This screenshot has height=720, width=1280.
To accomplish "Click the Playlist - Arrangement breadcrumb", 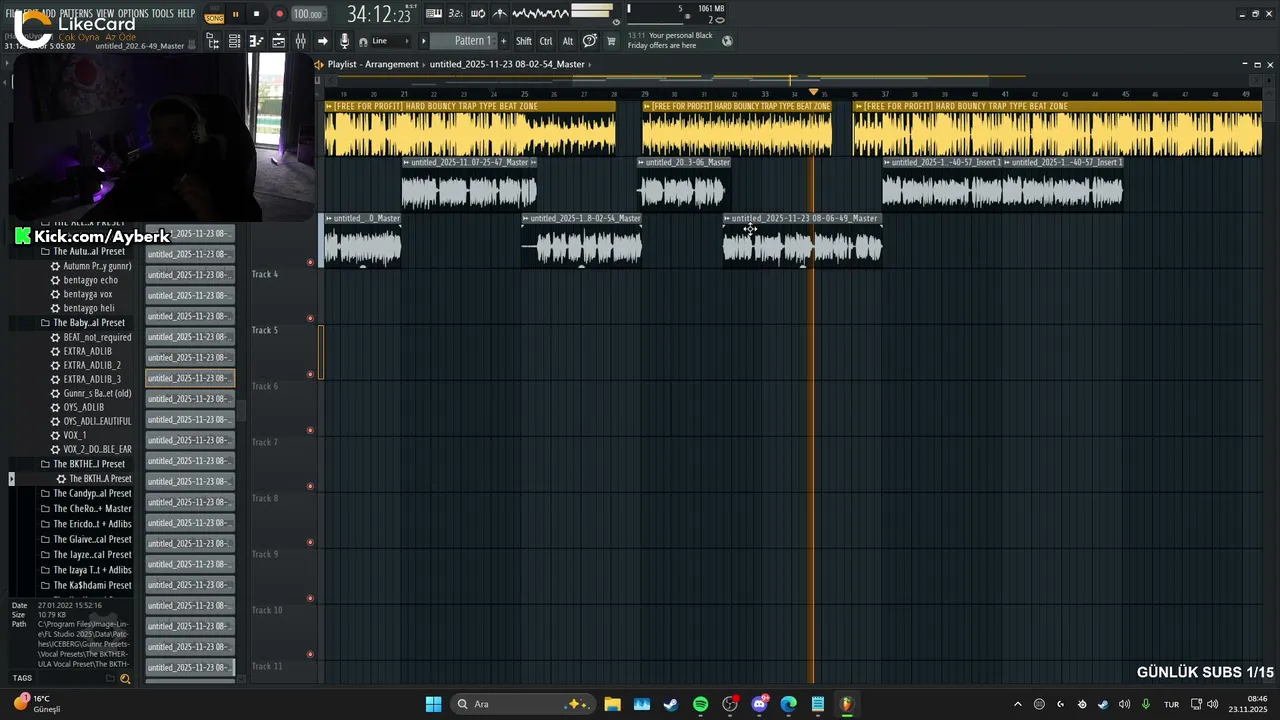I will click(373, 64).
